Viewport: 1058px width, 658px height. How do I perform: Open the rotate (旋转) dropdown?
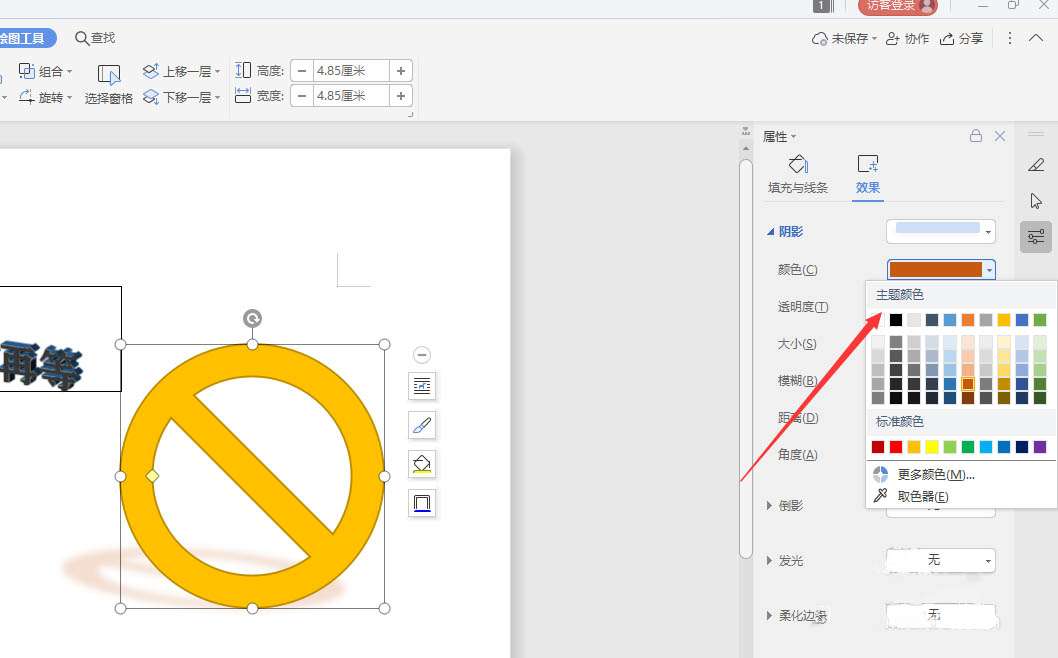pyautogui.click(x=45, y=97)
